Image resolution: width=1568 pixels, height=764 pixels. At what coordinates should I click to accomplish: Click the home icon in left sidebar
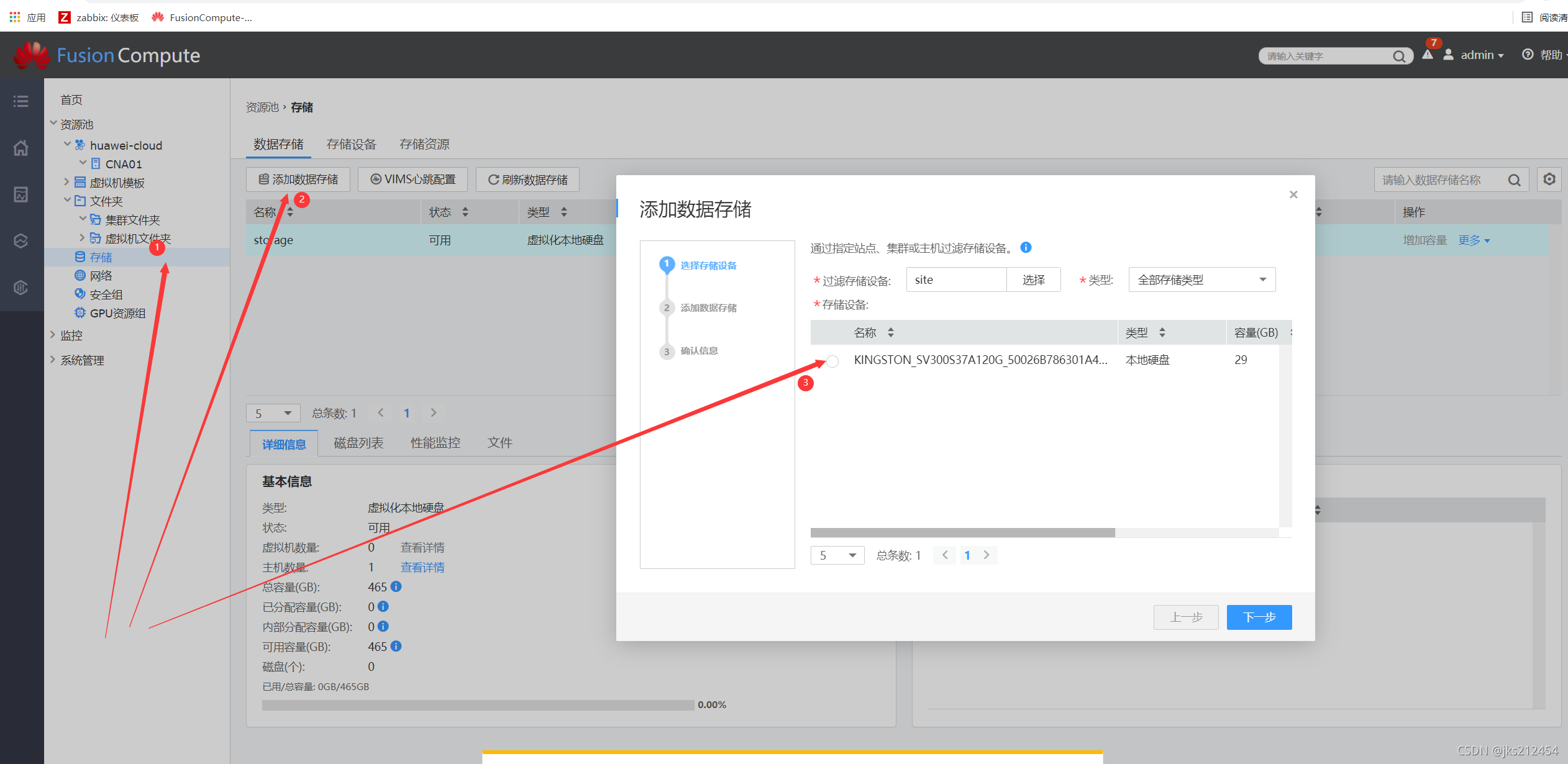21,148
